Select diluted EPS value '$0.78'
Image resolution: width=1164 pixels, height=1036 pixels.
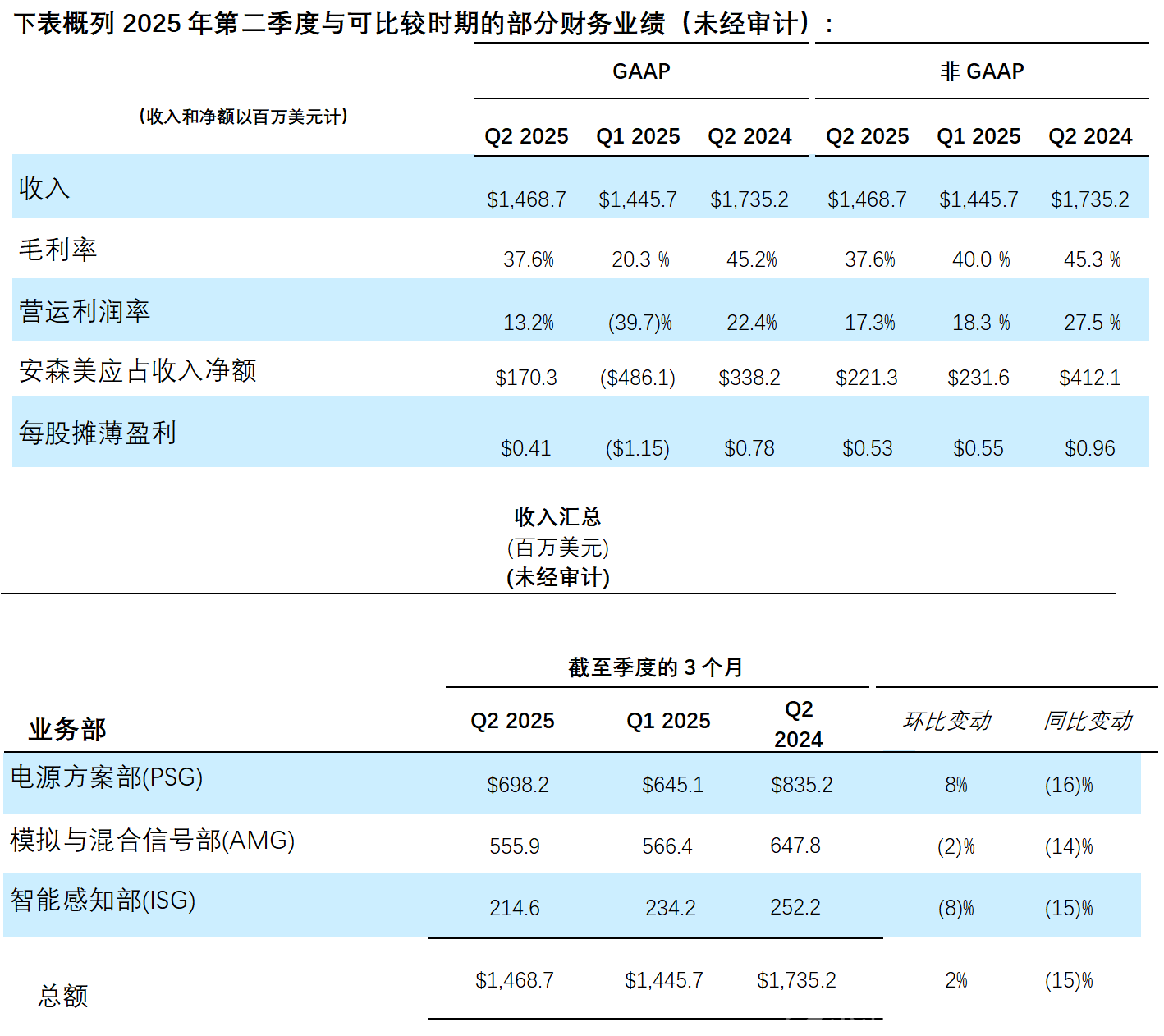[749, 448]
